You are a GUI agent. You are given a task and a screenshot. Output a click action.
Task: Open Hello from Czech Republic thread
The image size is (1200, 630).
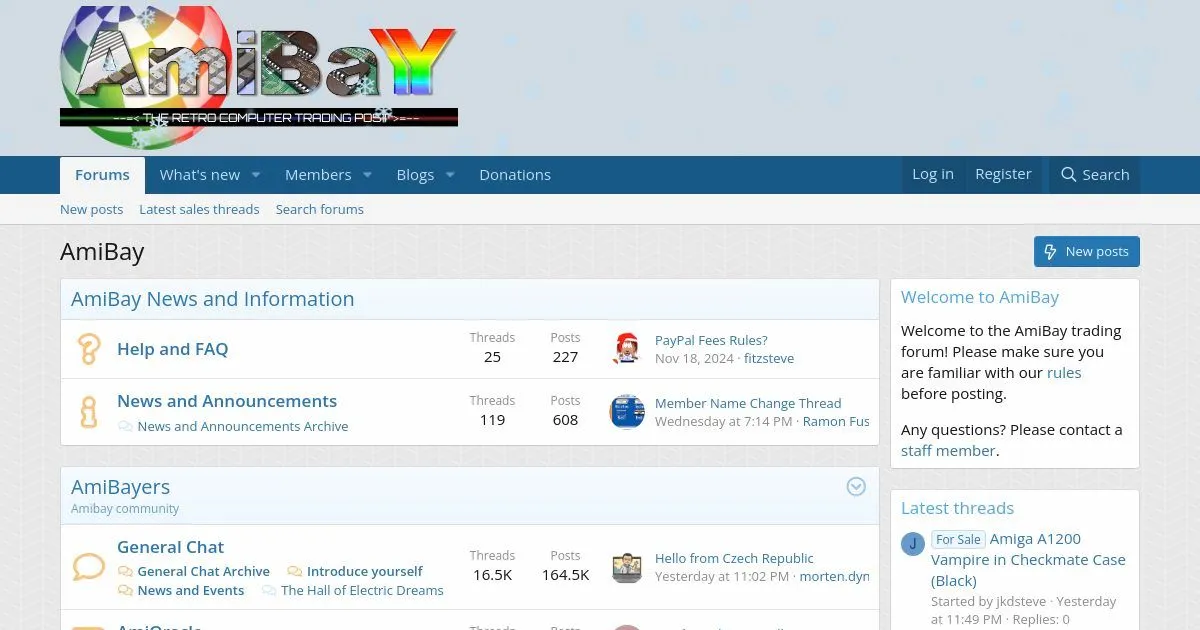coord(734,558)
